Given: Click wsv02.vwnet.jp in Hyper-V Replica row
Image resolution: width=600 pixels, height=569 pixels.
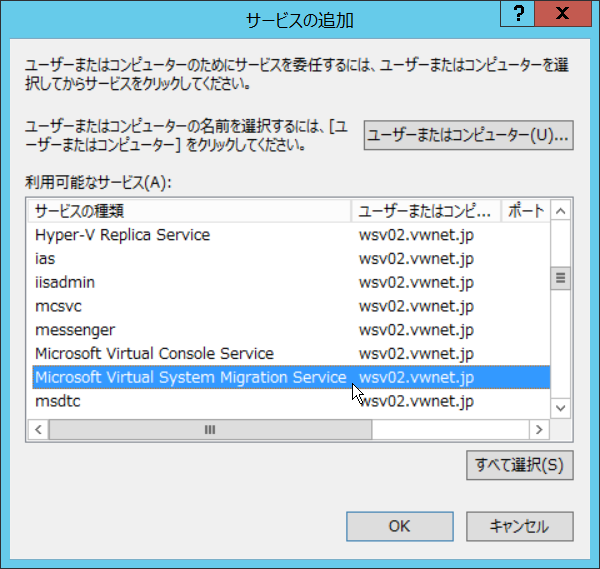Looking at the screenshot, I should [416, 235].
